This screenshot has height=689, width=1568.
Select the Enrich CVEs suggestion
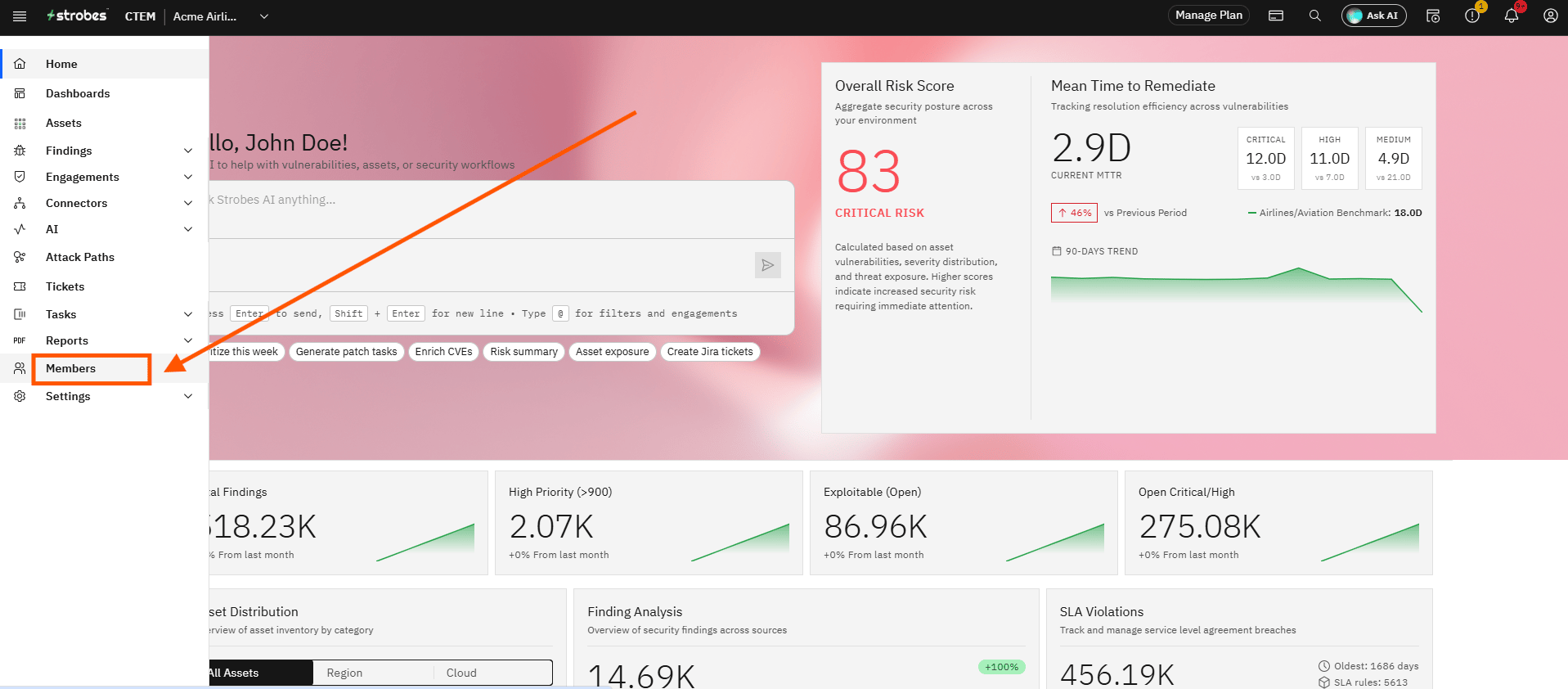443,352
